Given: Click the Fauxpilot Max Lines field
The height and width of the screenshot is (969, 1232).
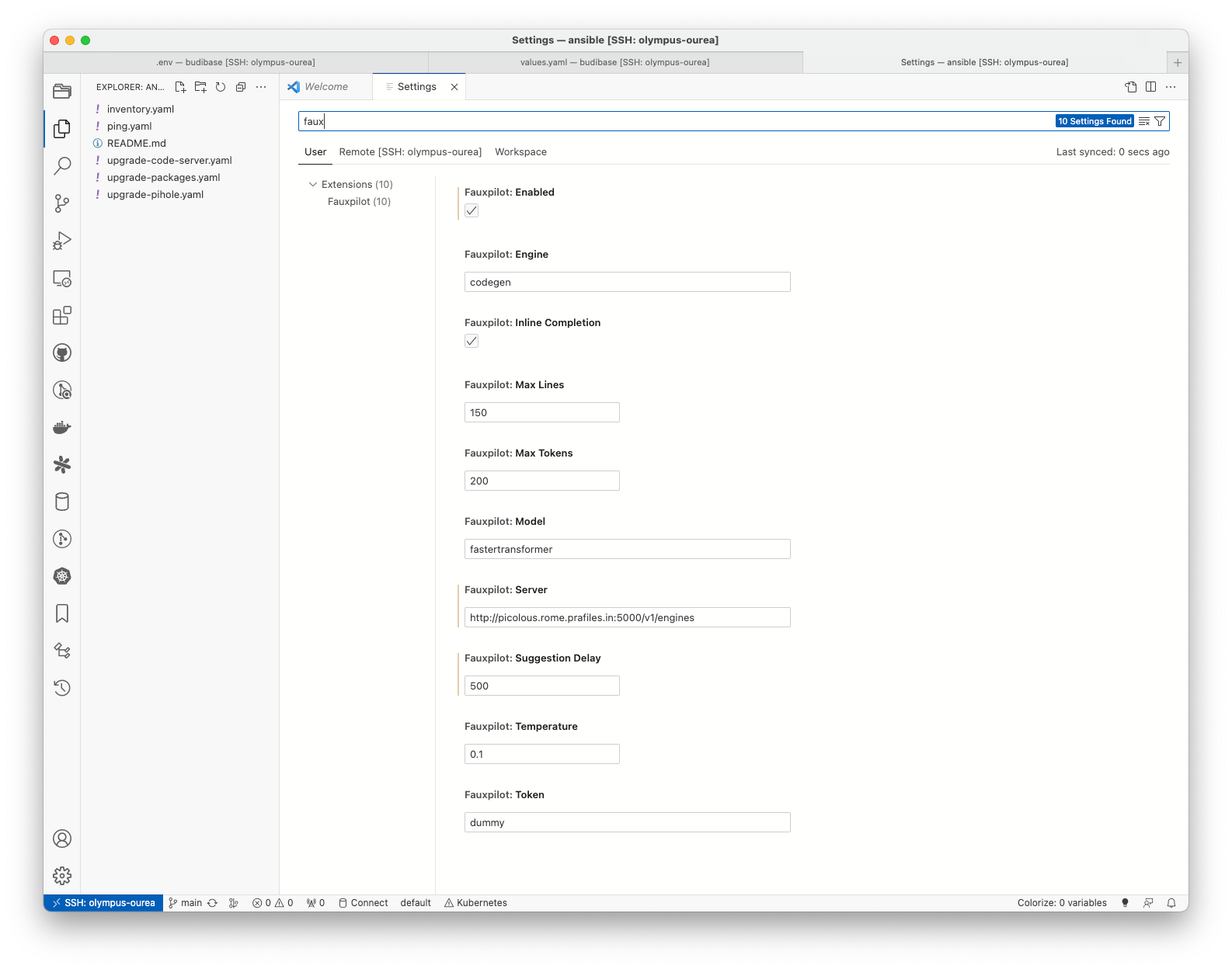Looking at the screenshot, I should point(542,412).
